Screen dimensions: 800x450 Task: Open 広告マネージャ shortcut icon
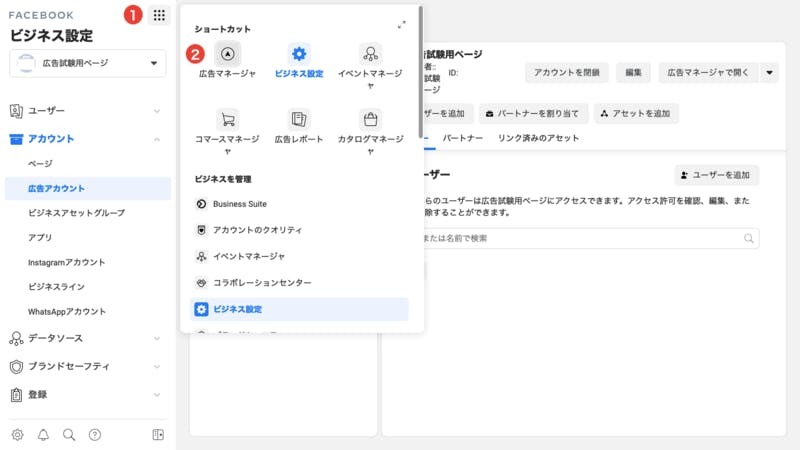[x=228, y=54]
